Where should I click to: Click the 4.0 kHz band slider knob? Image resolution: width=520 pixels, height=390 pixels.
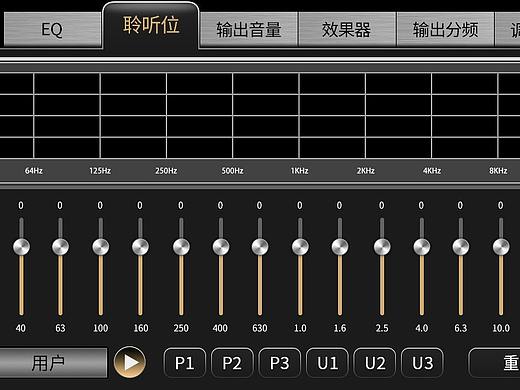click(422, 247)
